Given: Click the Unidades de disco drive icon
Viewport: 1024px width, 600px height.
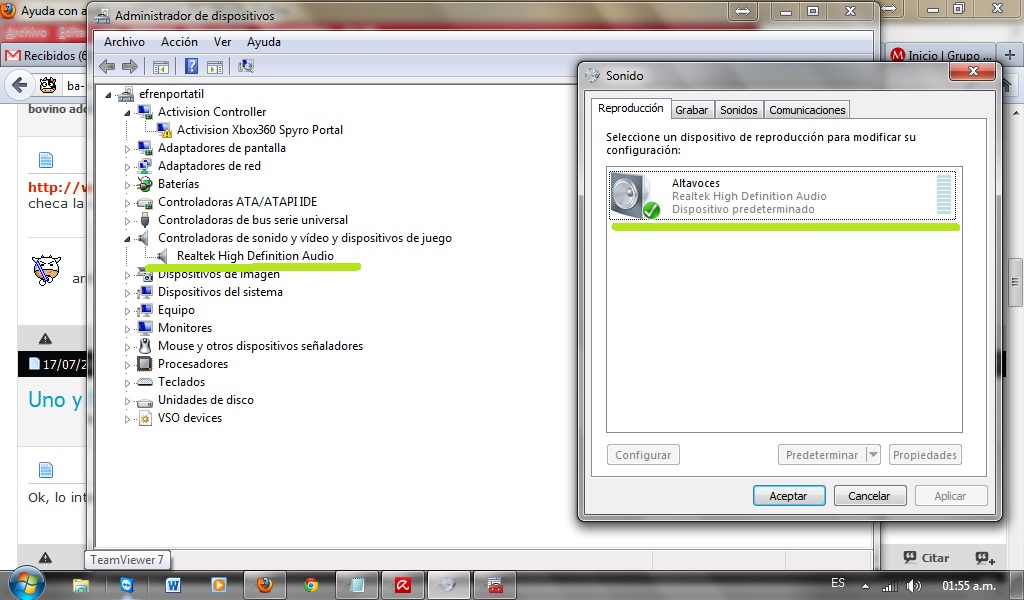Looking at the screenshot, I should 144,401.
